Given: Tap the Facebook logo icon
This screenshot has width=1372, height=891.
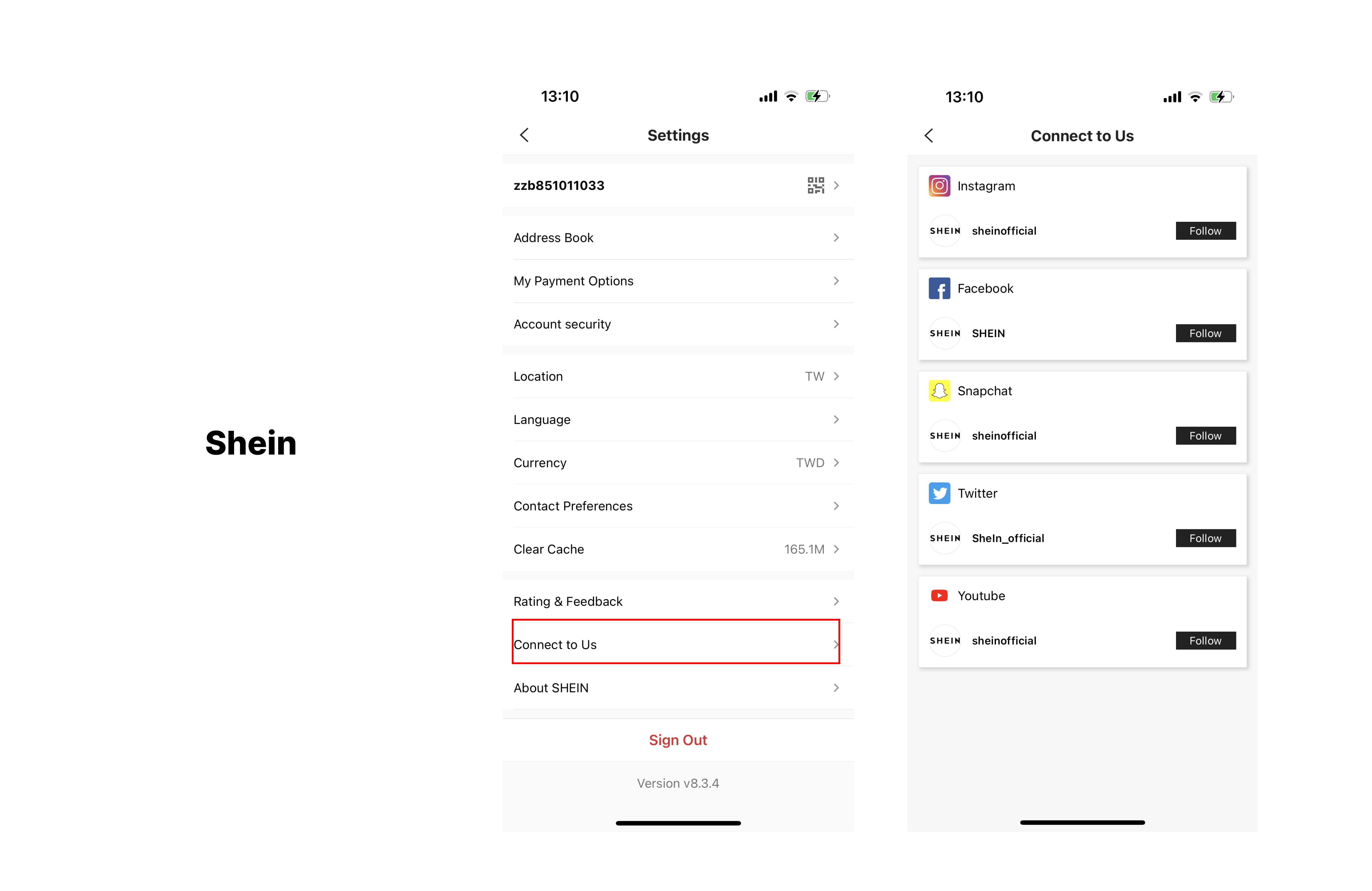Looking at the screenshot, I should pyautogui.click(x=939, y=288).
